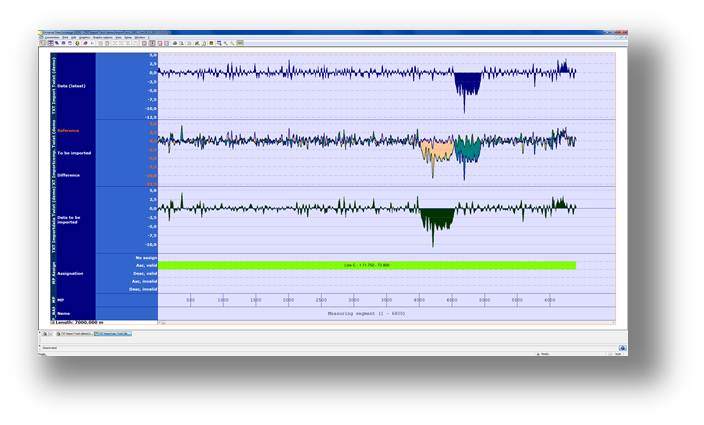Select the 'Data (latest)' row label
Viewport: 704px width, 425px height.
(x=72, y=86)
